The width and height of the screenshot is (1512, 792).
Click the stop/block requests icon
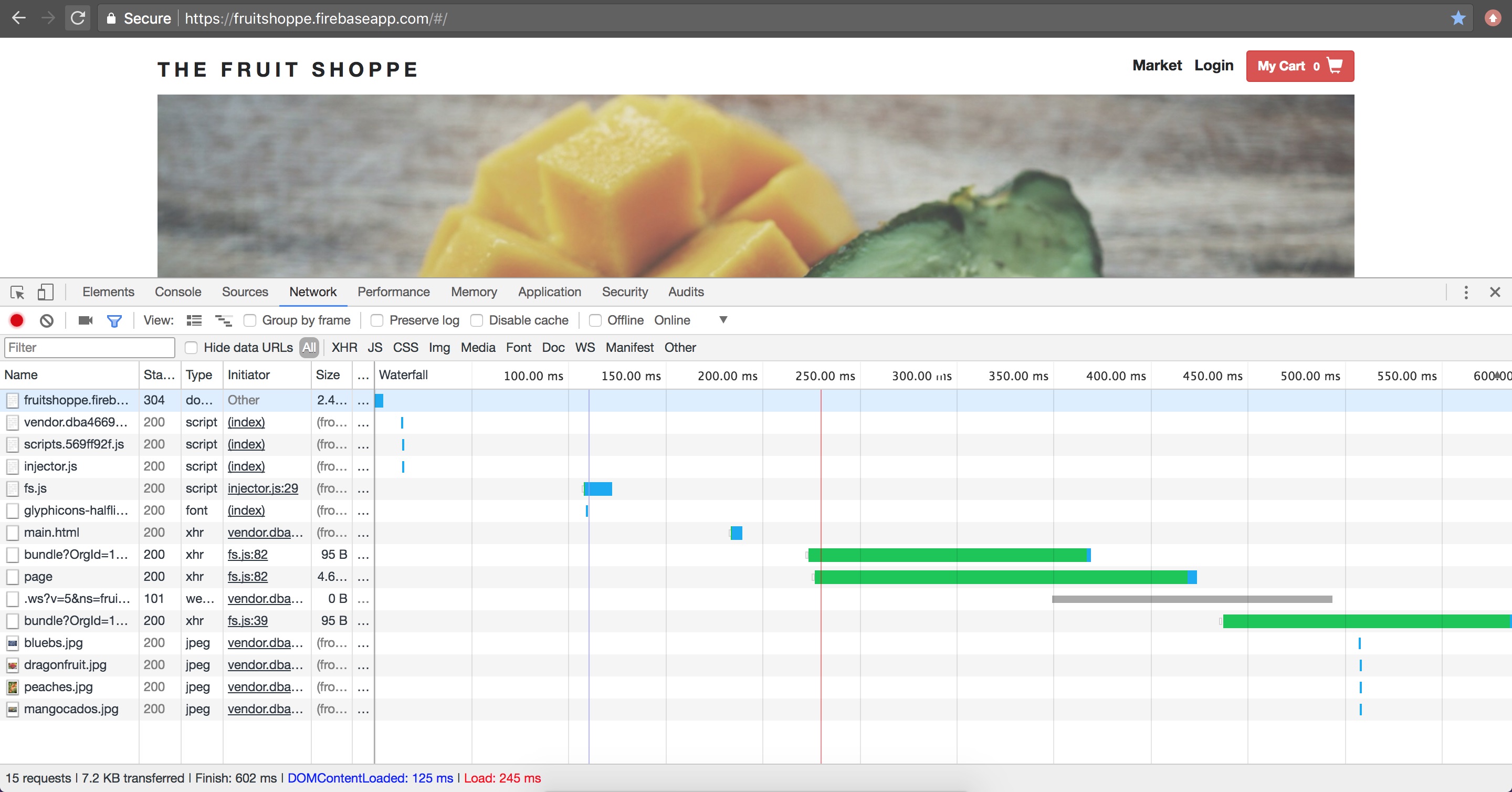click(x=47, y=320)
